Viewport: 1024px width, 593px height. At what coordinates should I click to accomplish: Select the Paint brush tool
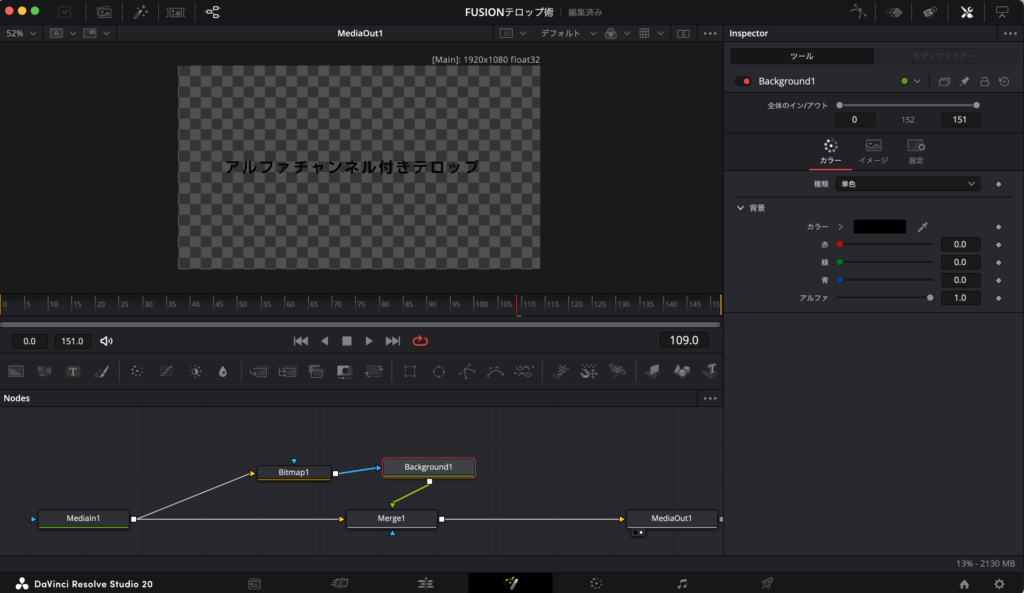(101, 371)
